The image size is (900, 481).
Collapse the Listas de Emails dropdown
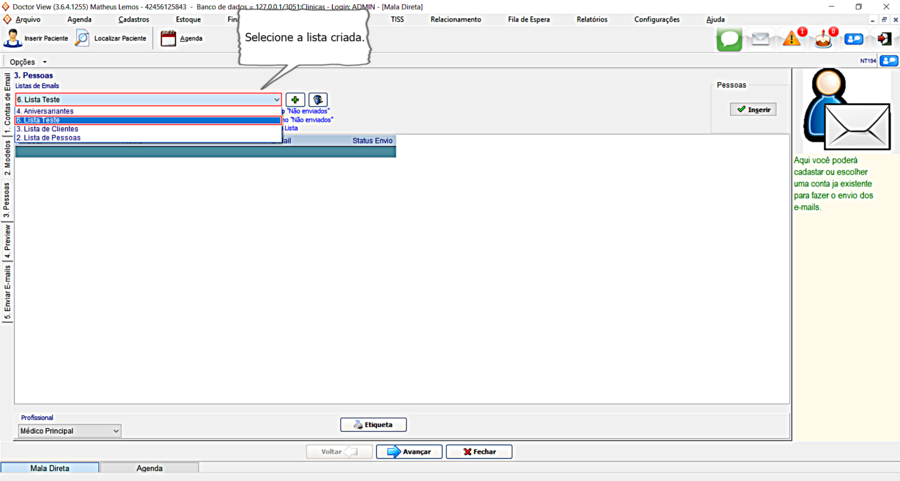(x=276, y=100)
